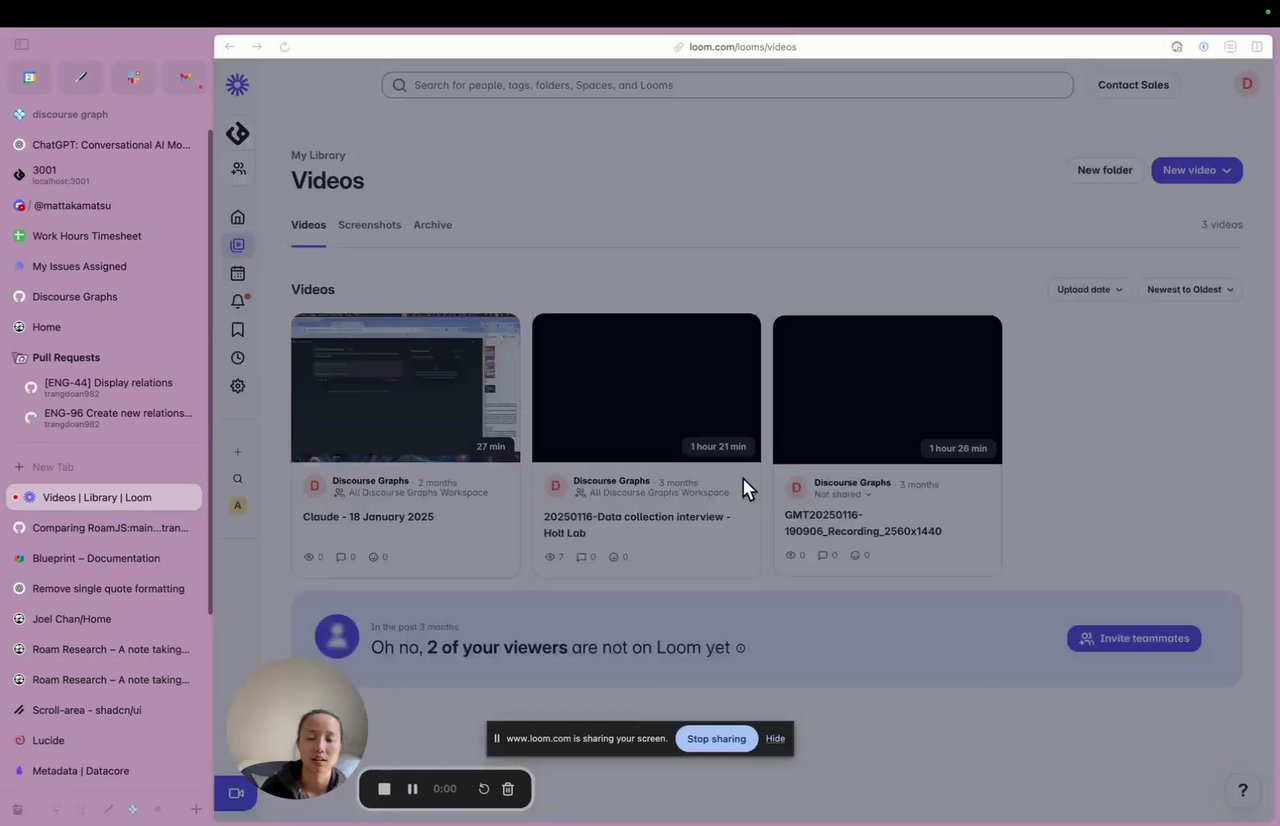Stop the Loom recording
This screenshot has height=826, width=1280.
click(x=384, y=789)
